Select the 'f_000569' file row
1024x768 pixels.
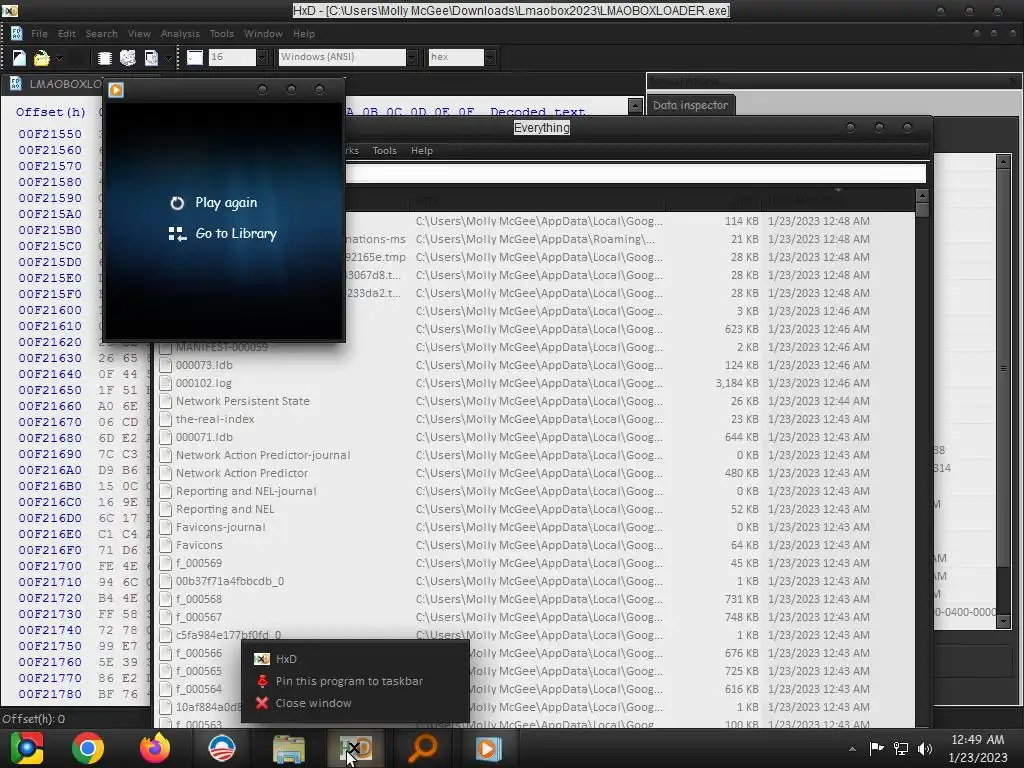[536, 563]
